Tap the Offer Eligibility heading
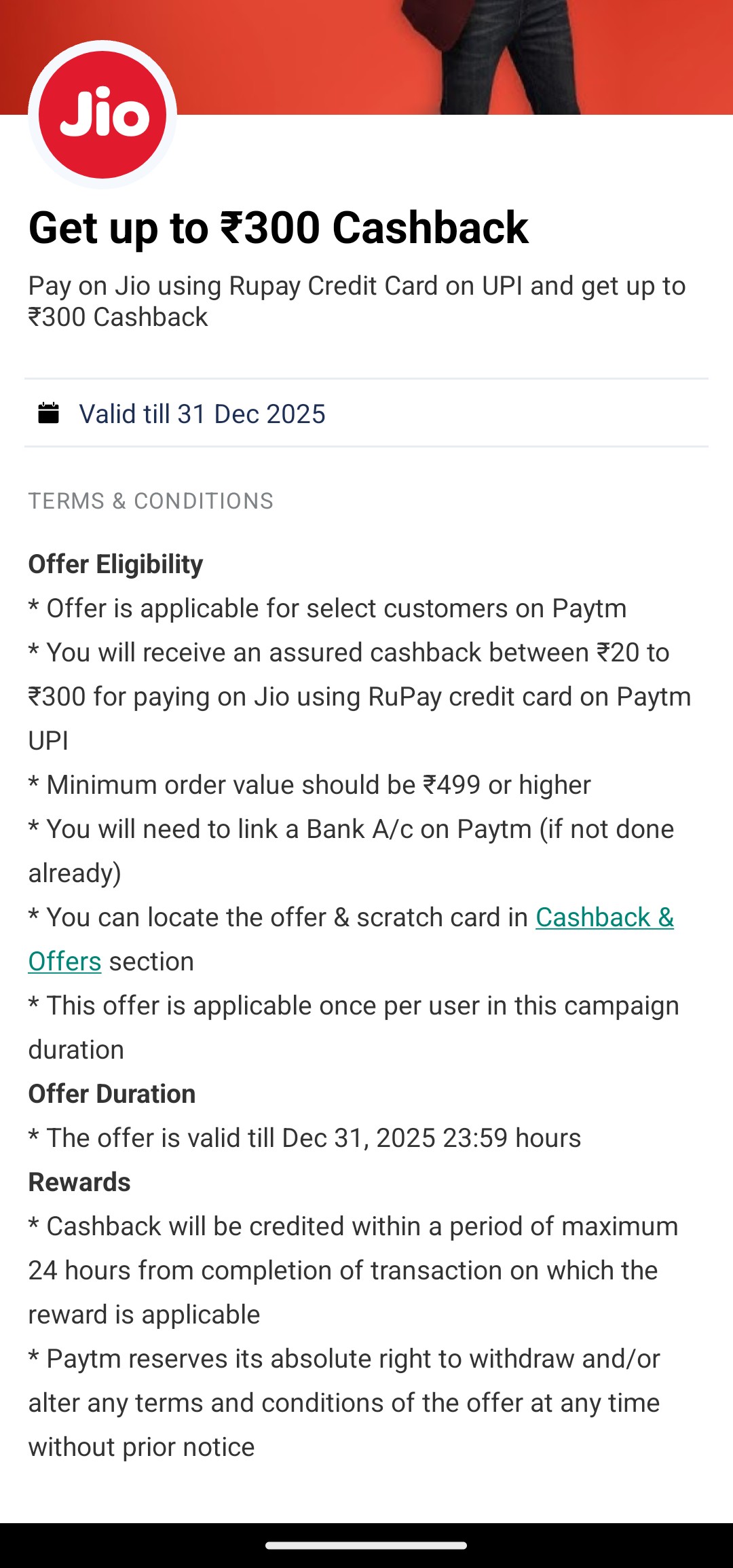Image resolution: width=733 pixels, height=1568 pixels. pyautogui.click(x=115, y=564)
